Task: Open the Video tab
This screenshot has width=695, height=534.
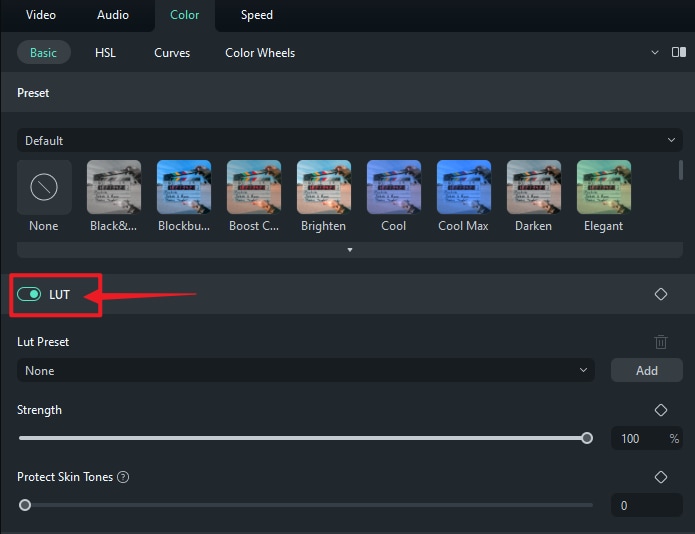Action: (41, 15)
